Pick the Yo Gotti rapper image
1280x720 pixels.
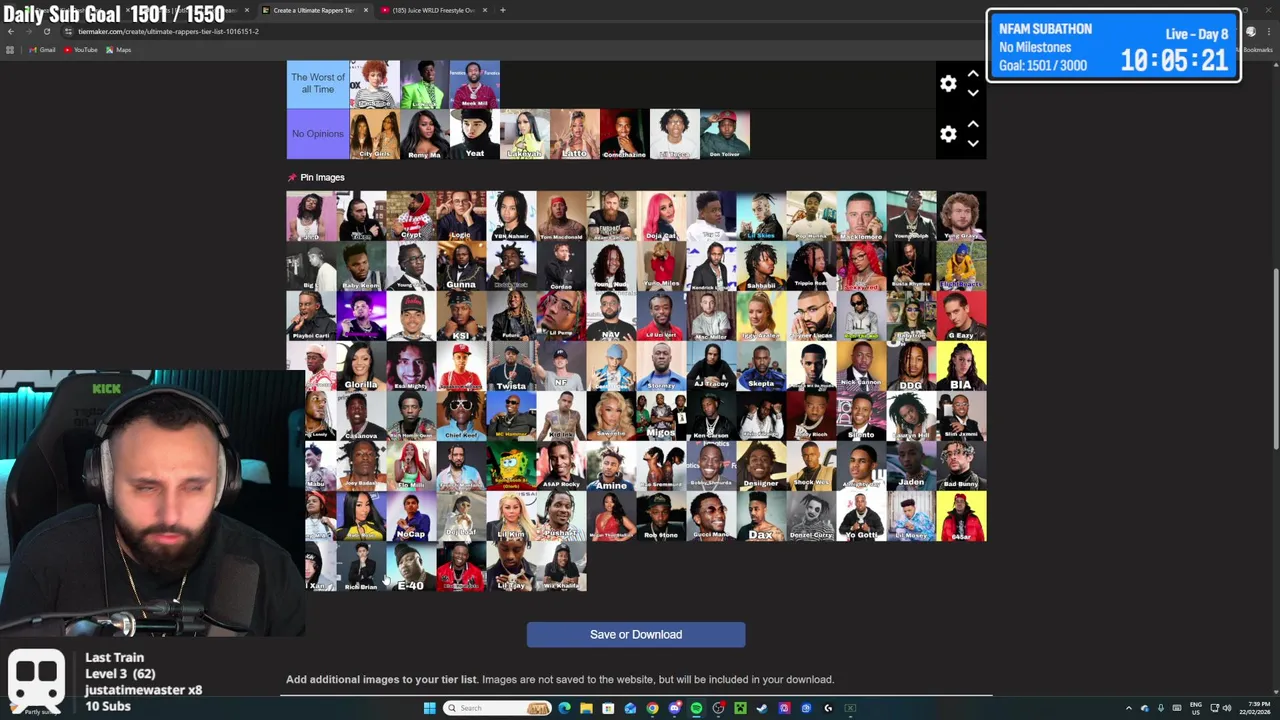861,516
